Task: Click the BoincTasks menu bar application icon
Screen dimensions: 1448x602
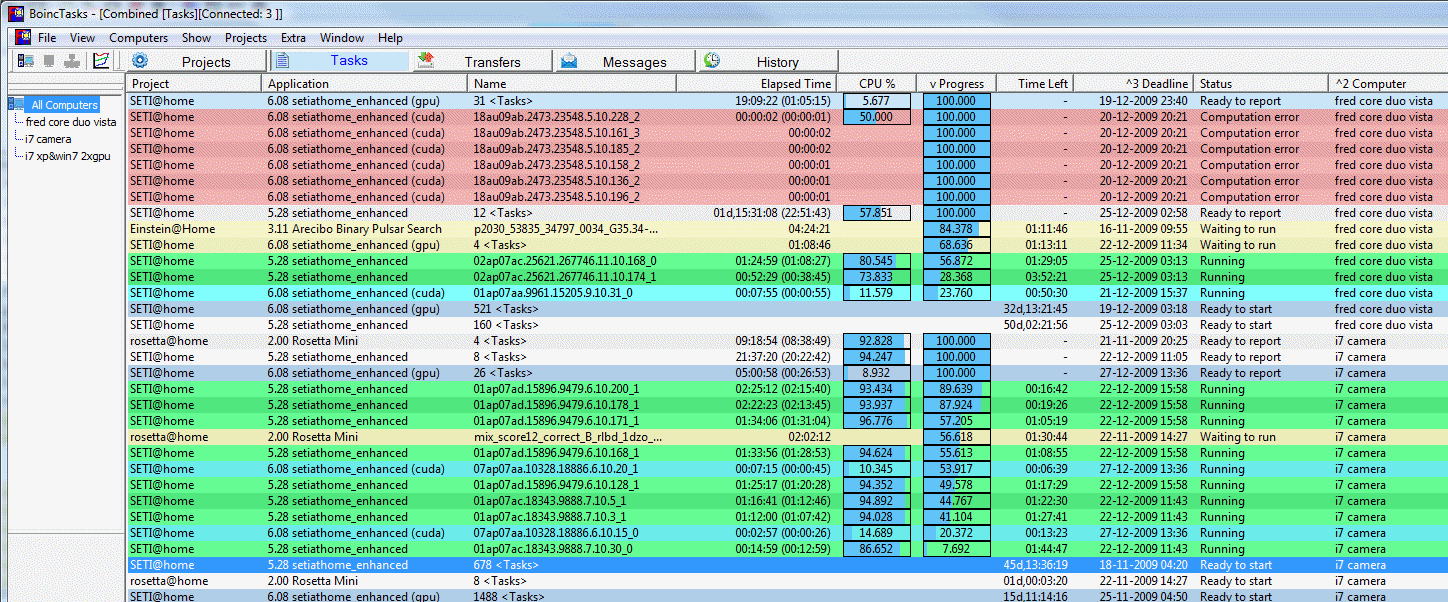Action: (22, 38)
